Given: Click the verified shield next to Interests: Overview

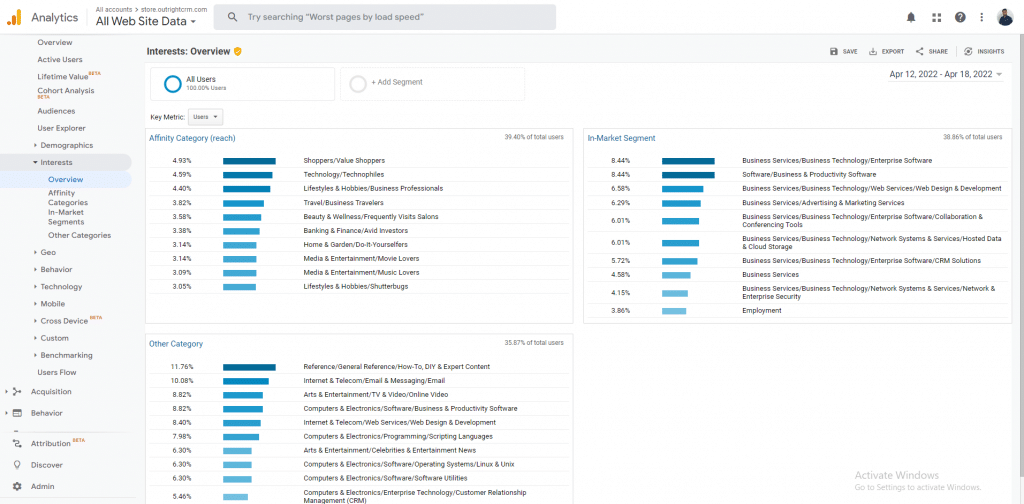Looking at the screenshot, I should pos(238,51).
